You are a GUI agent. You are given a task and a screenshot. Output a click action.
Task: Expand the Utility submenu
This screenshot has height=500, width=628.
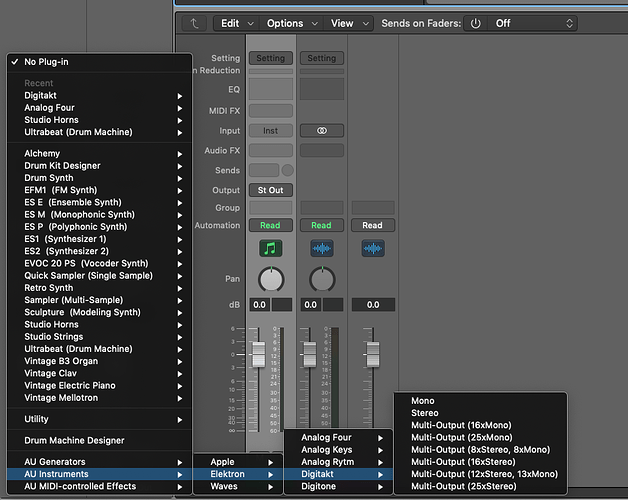tap(100, 419)
